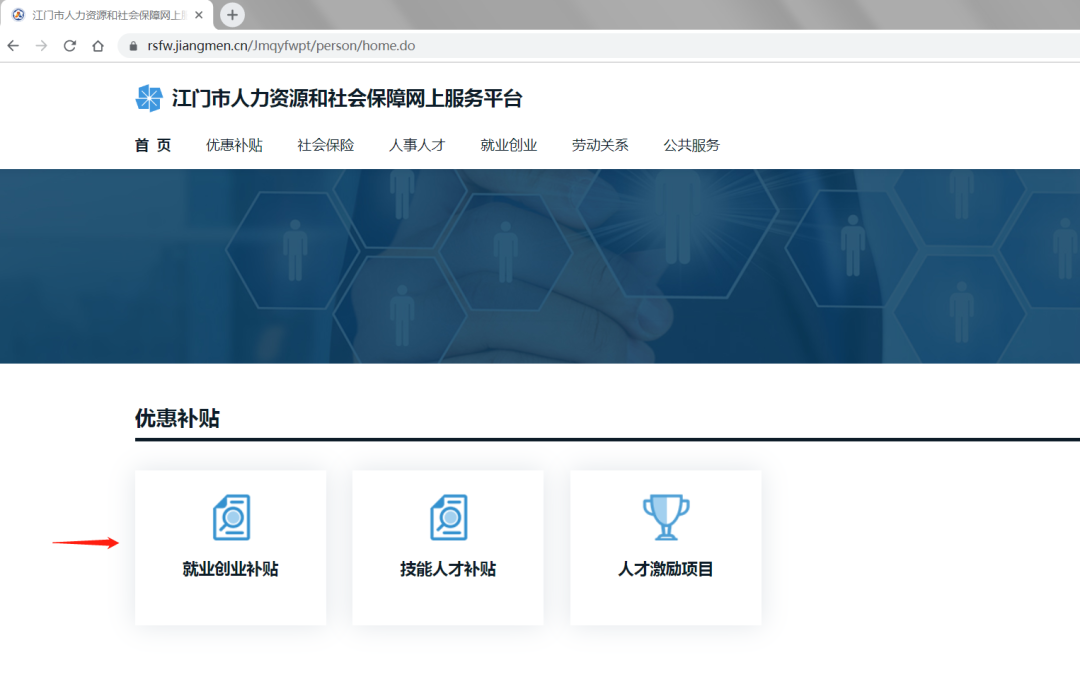Select the 首页 navigation item
This screenshot has height=689, width=1080.
coord(153,145)
